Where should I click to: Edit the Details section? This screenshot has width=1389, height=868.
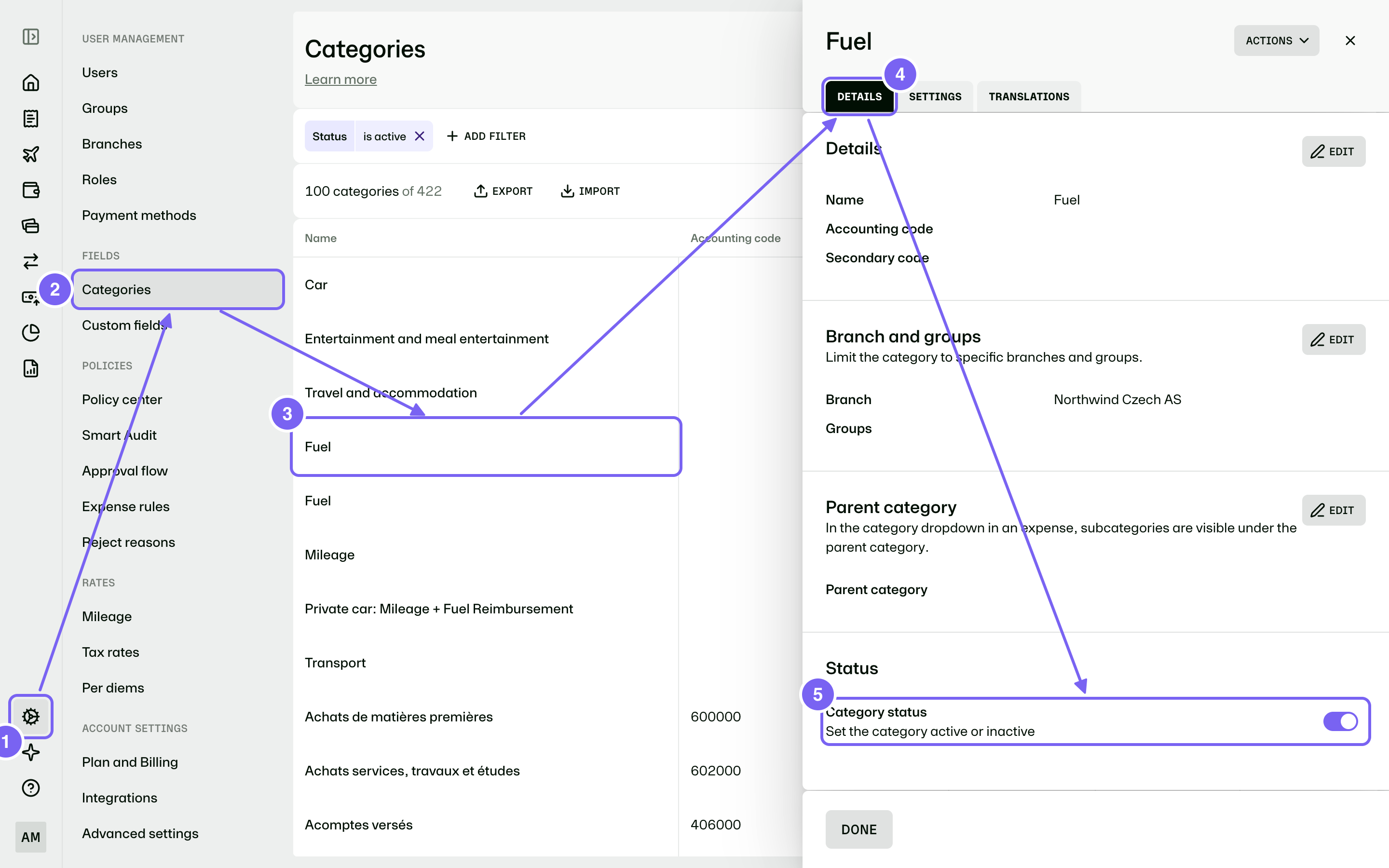(1334, 151)
